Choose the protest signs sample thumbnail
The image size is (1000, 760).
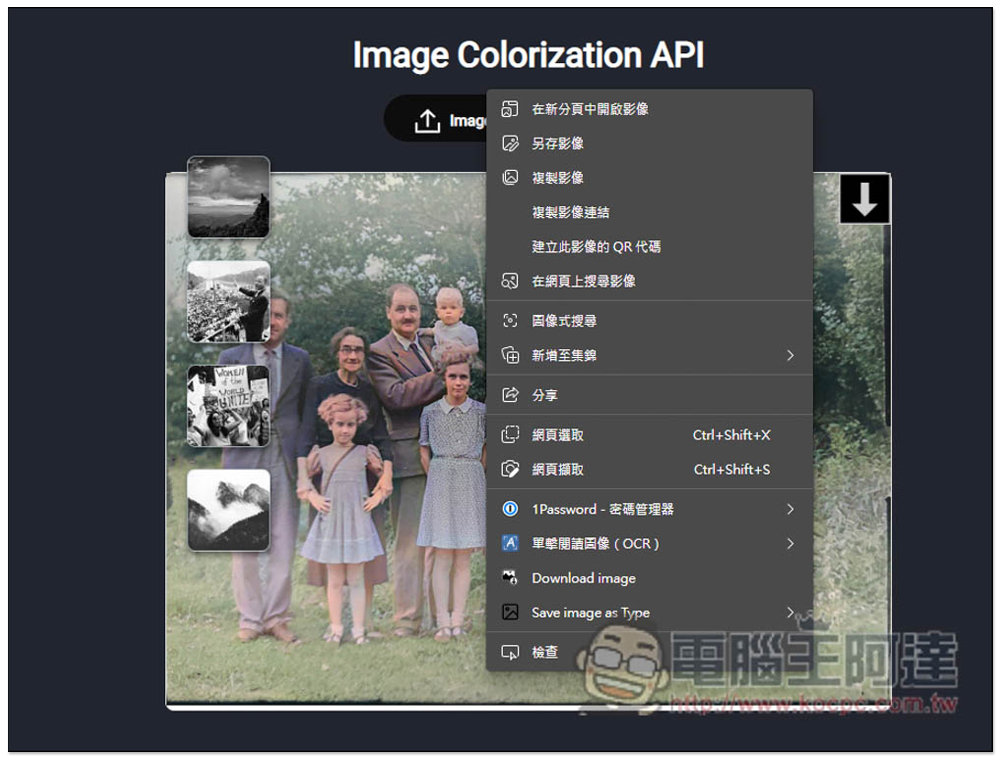(x=228, y=405)
